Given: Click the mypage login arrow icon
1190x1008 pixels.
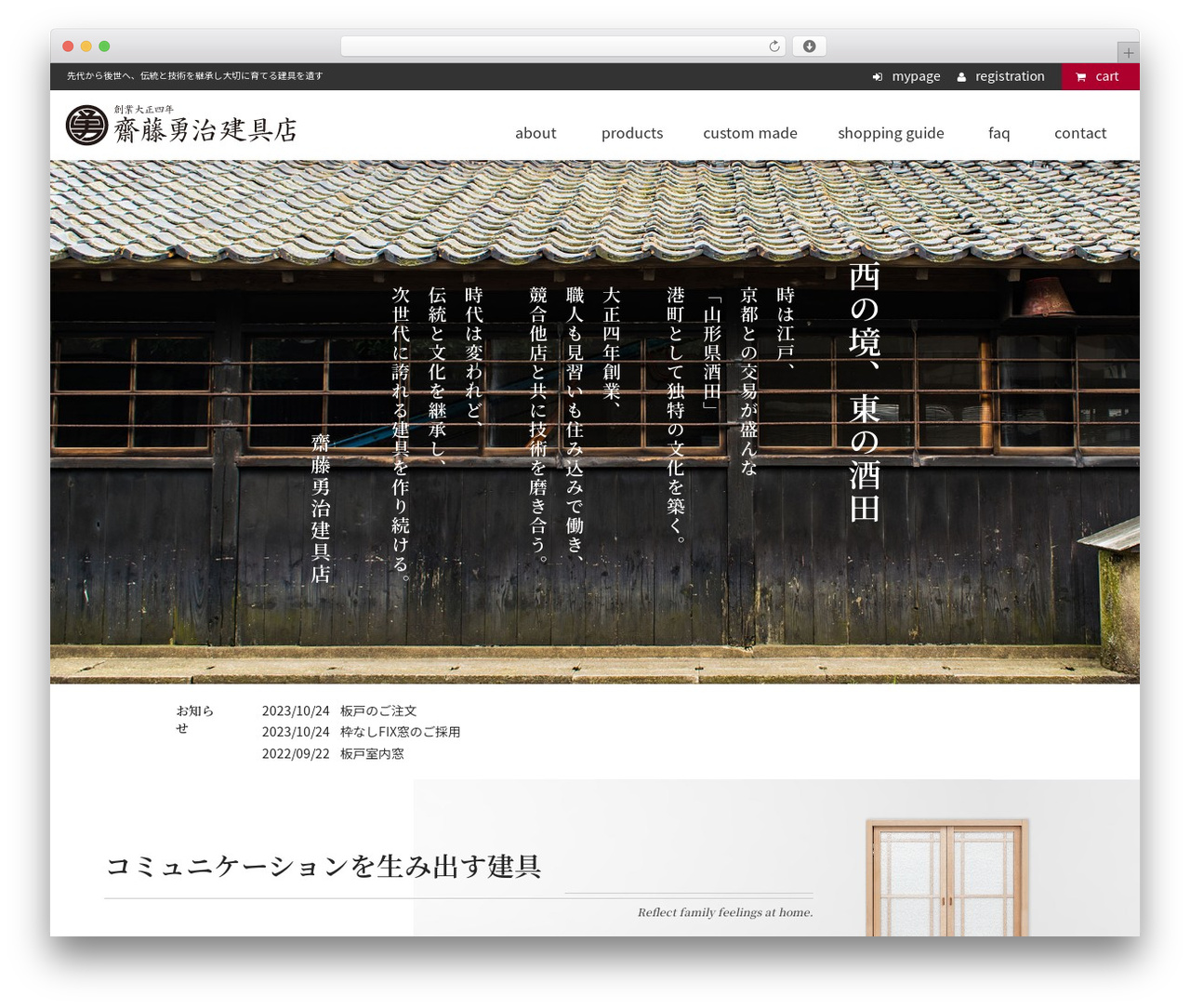Looking at the screenshot, I should (878, 77).
